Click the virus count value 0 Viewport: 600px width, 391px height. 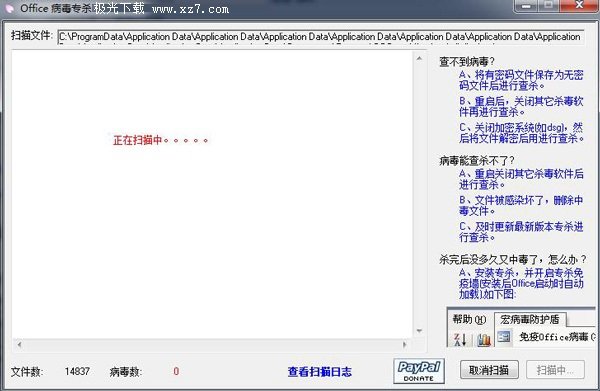tap(176, 371)
